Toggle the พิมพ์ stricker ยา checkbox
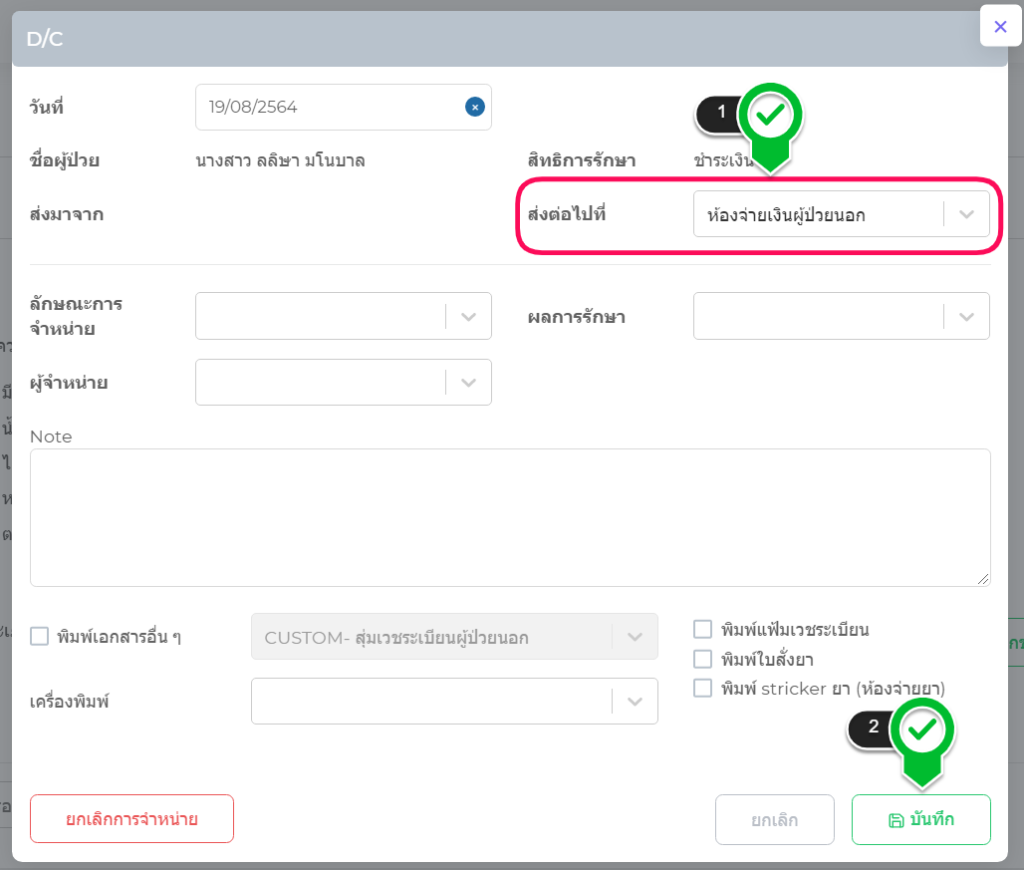This screenshot has width=1024, height=870. point(703,688)
